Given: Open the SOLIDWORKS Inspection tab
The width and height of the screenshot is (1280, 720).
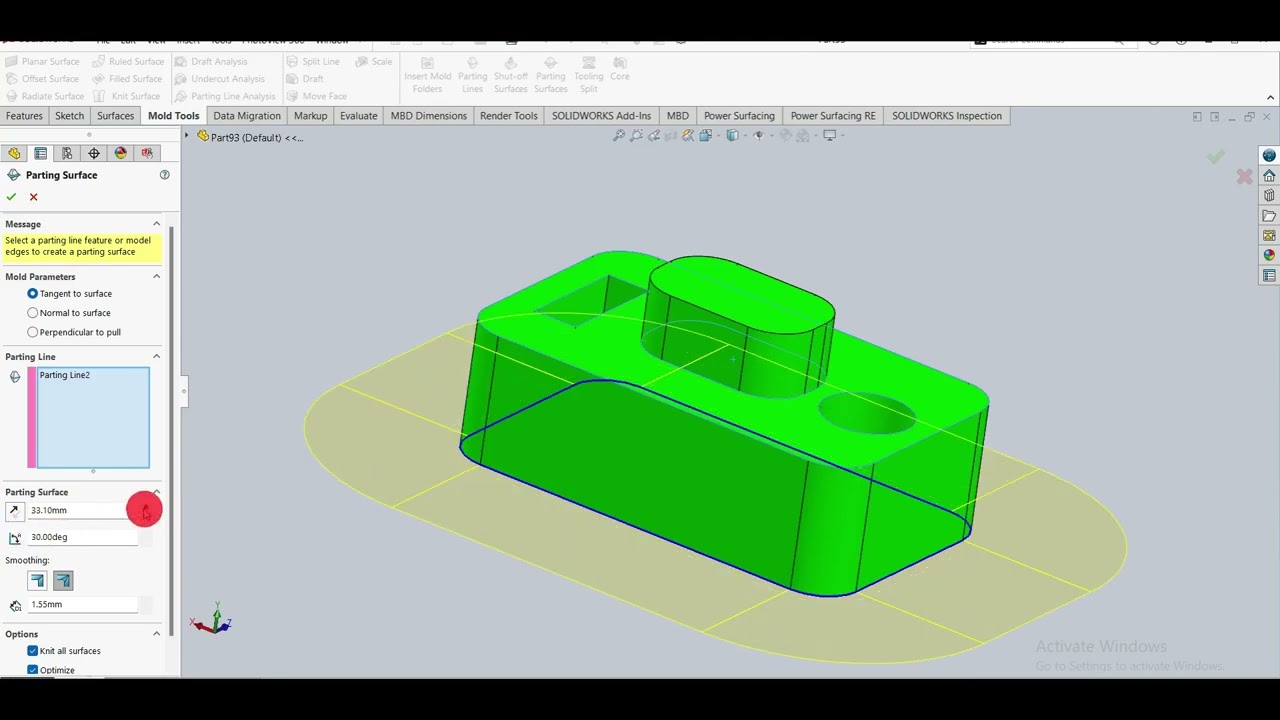Looking at the screenshot, I should (x=946, y=116).
